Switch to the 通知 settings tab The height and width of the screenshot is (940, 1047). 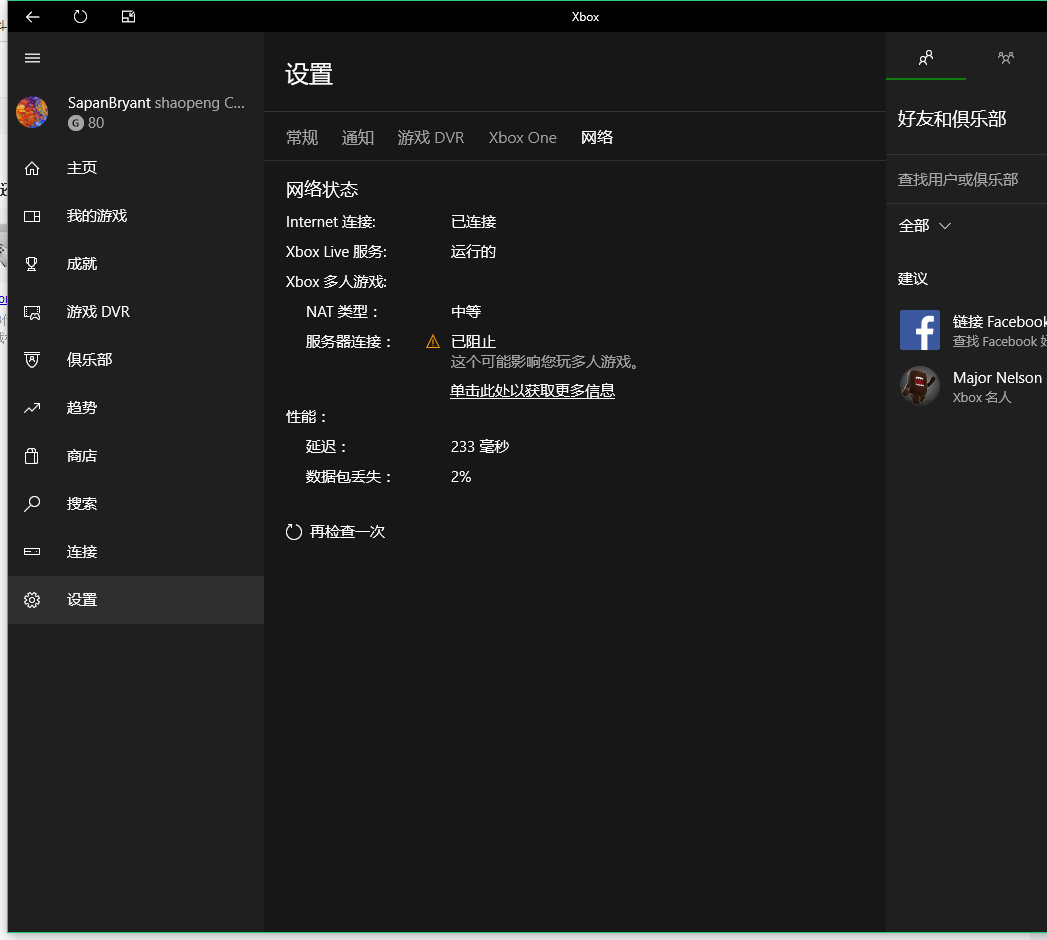pos(358,138)
